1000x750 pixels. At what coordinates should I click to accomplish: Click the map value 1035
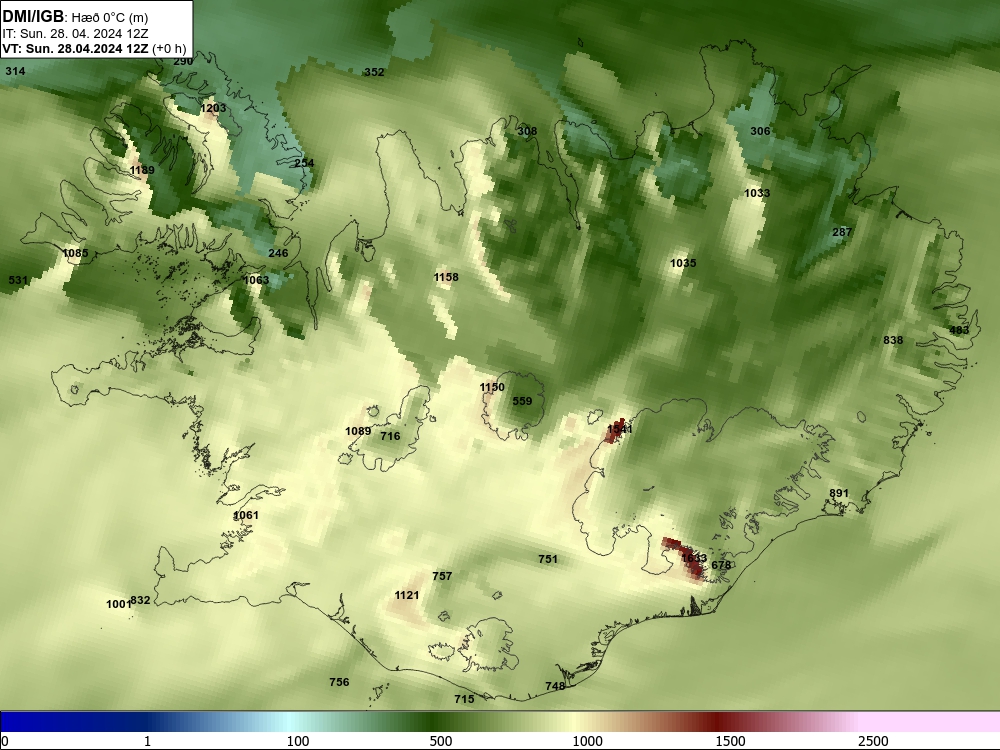click(683, 263)
